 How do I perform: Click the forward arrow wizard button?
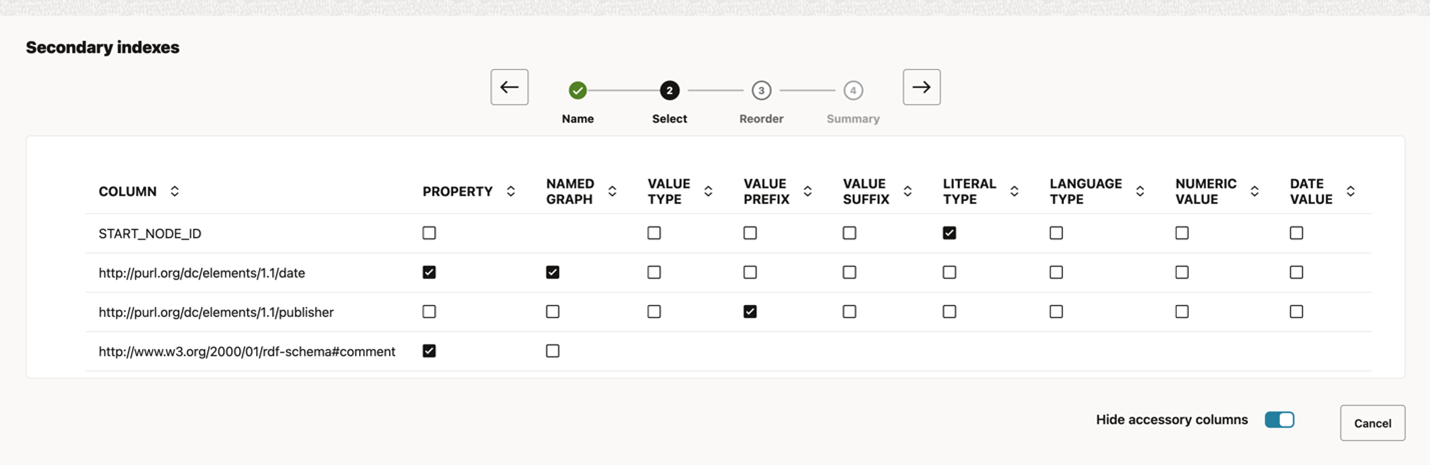point(921,88)
